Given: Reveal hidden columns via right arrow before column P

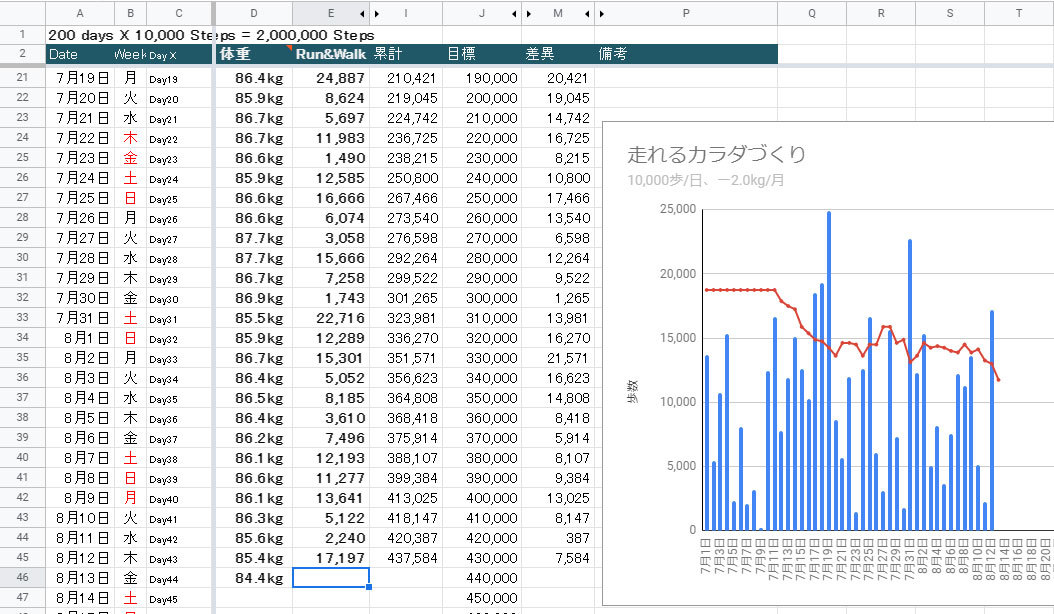Looking at the screenshot, I should click(x=602, y=13).
